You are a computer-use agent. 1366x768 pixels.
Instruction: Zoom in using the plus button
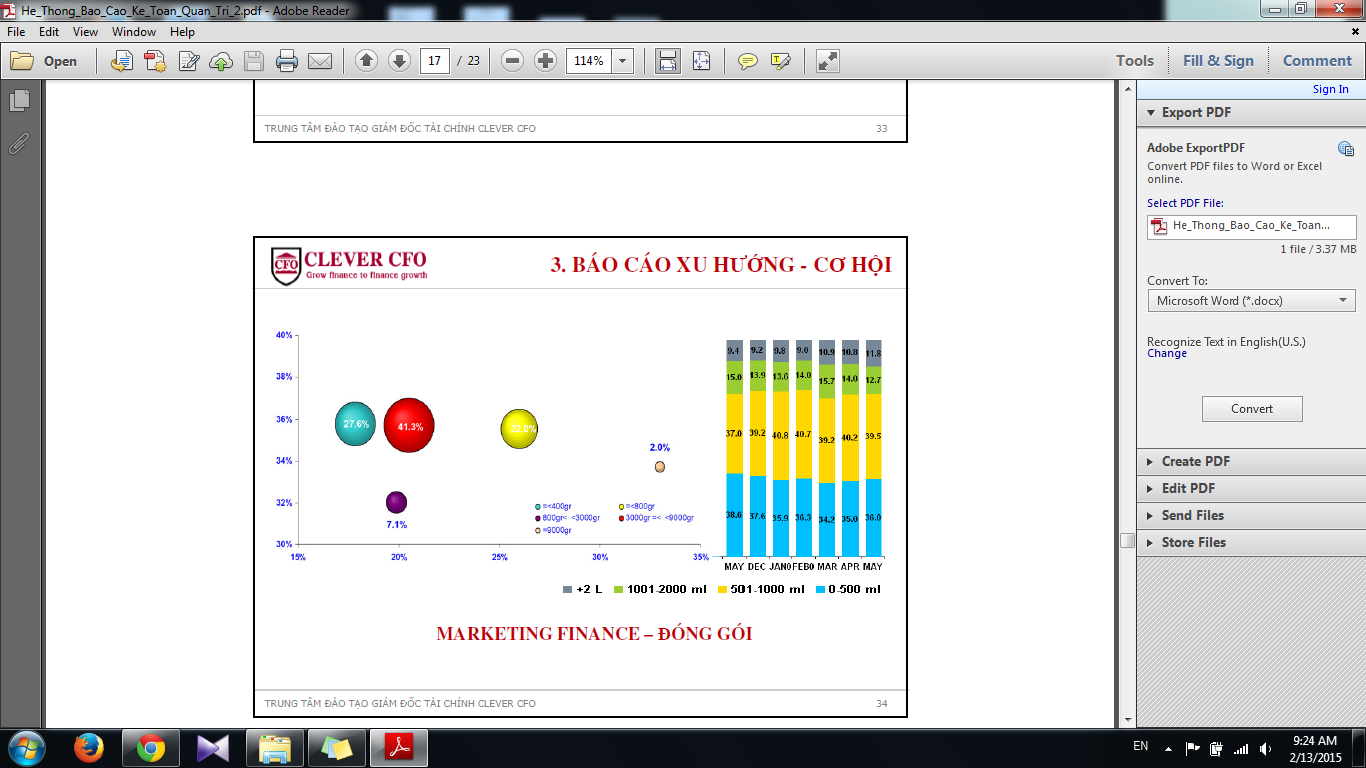pyautogui.click(x=545, y=61)
